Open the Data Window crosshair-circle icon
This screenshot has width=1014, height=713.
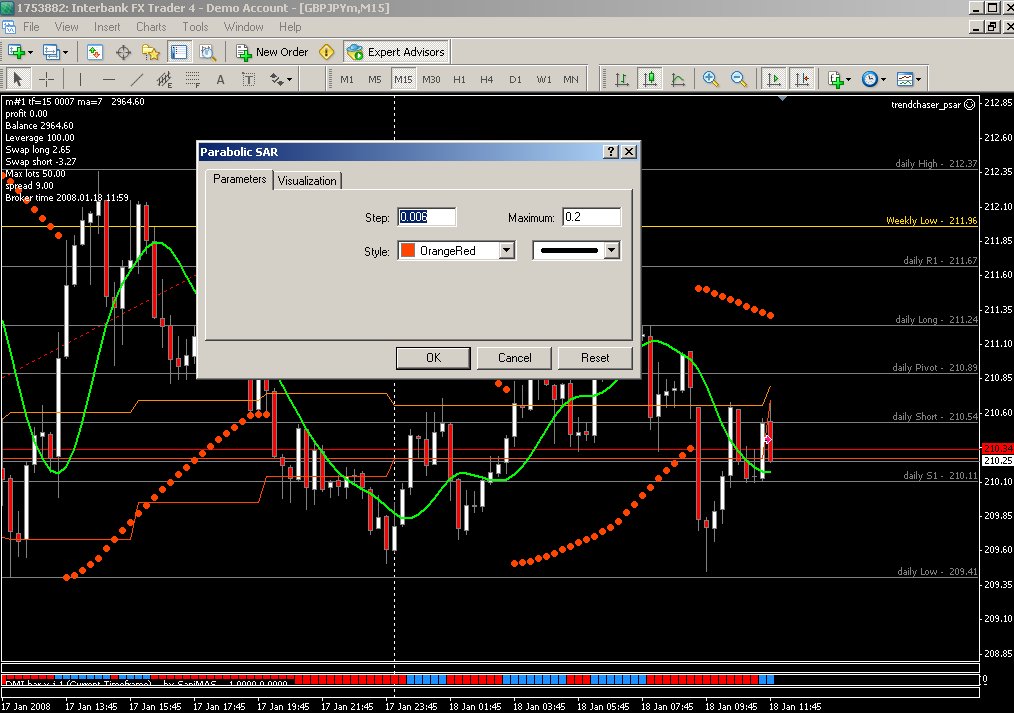123,52
